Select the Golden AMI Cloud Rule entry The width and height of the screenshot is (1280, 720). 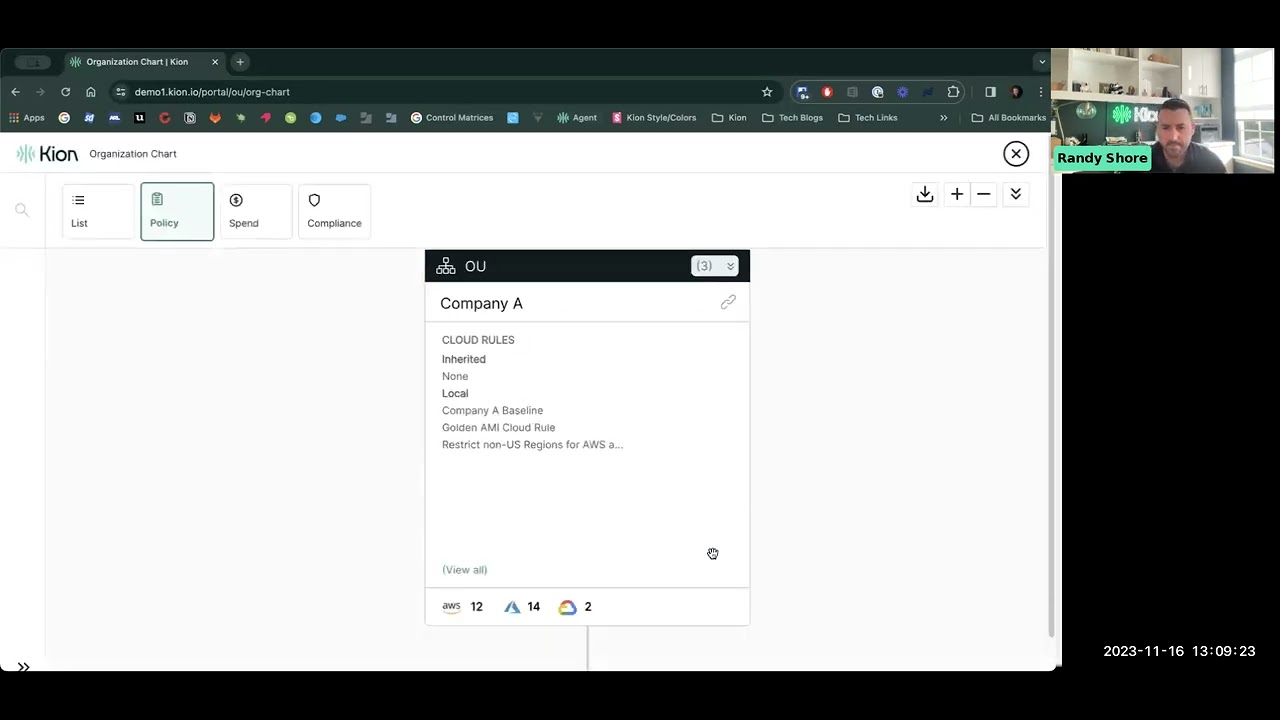[498, 427]
